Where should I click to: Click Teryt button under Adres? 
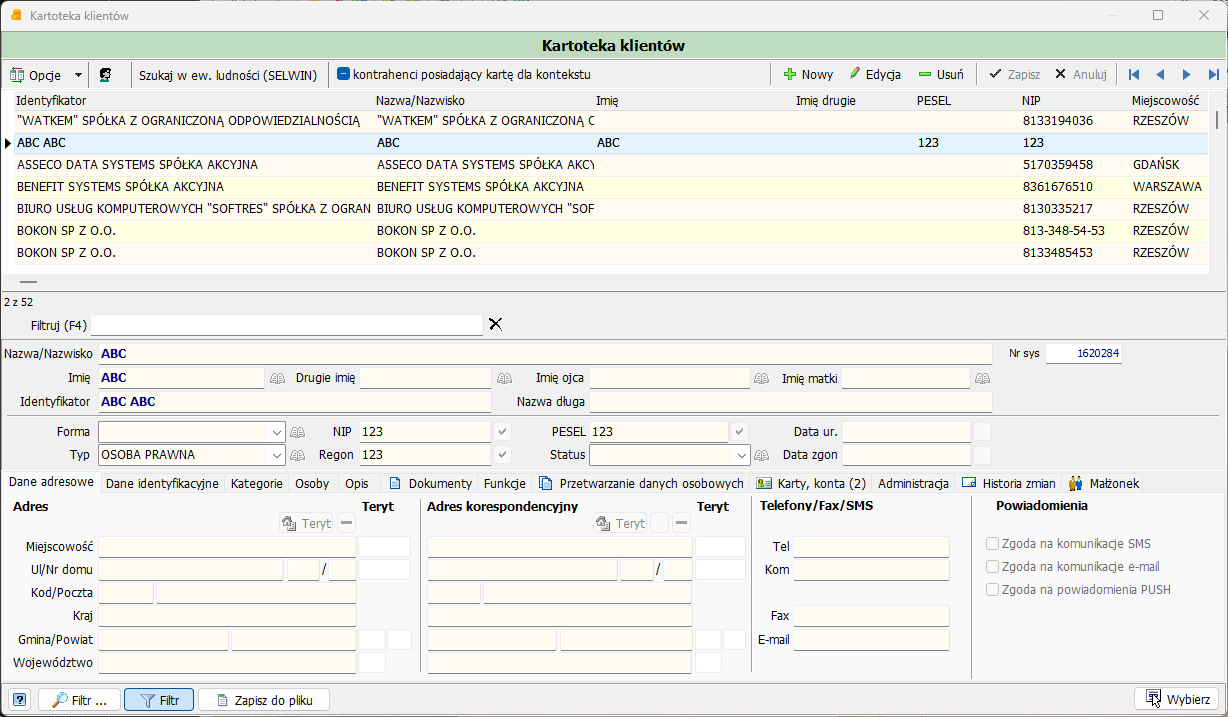[305, 523]
